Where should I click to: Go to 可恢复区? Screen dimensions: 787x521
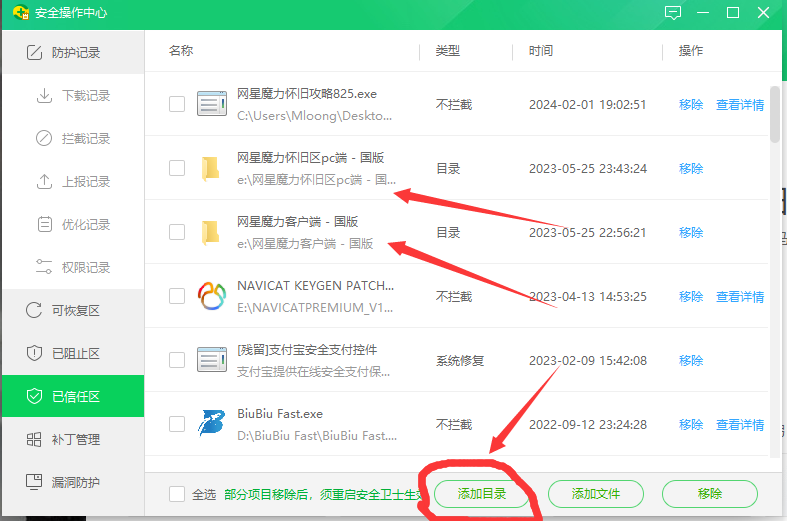click(x=73, y=310)
